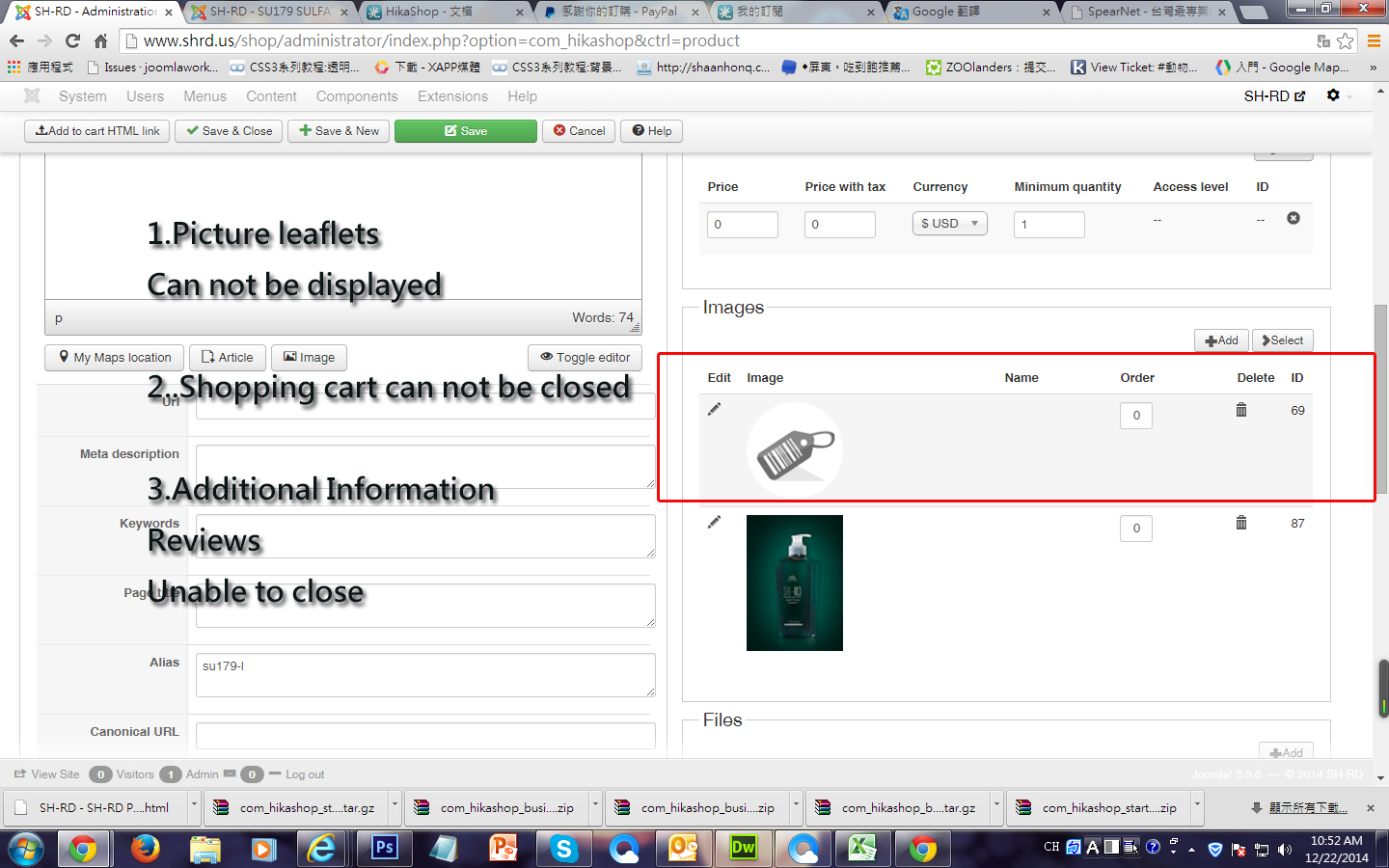
Task: Open Outlook from the taskbar
Action: (x=683, y=849)
